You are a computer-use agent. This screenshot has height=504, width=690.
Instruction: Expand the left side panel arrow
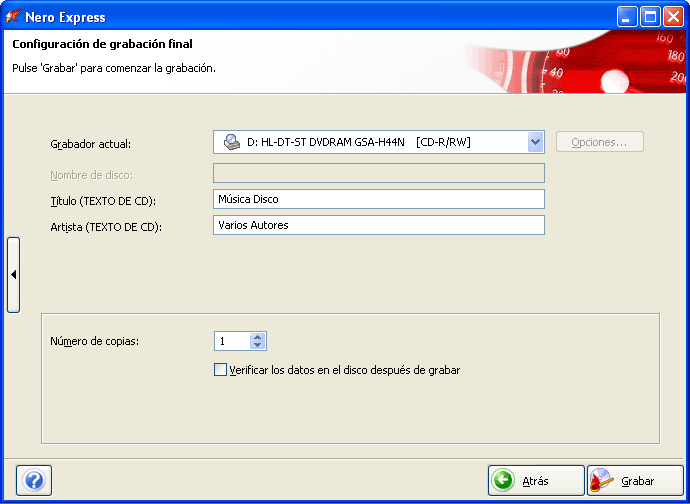(13, 275)
